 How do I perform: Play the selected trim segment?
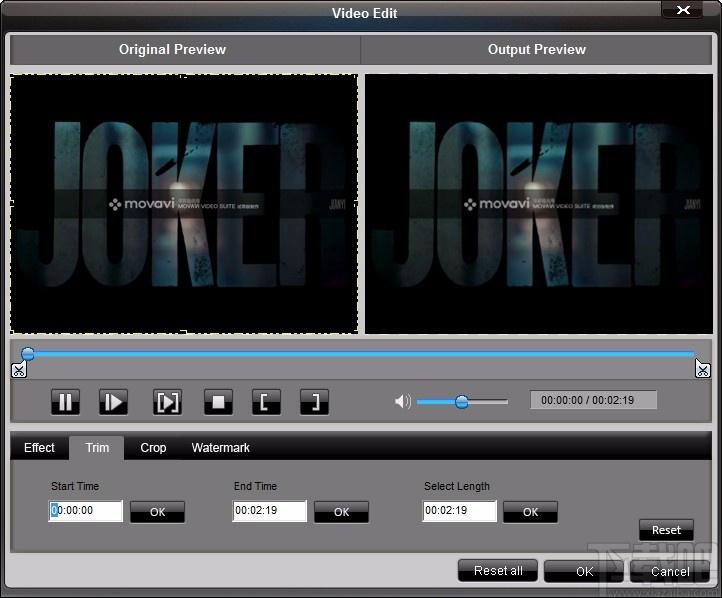point(167,402)
